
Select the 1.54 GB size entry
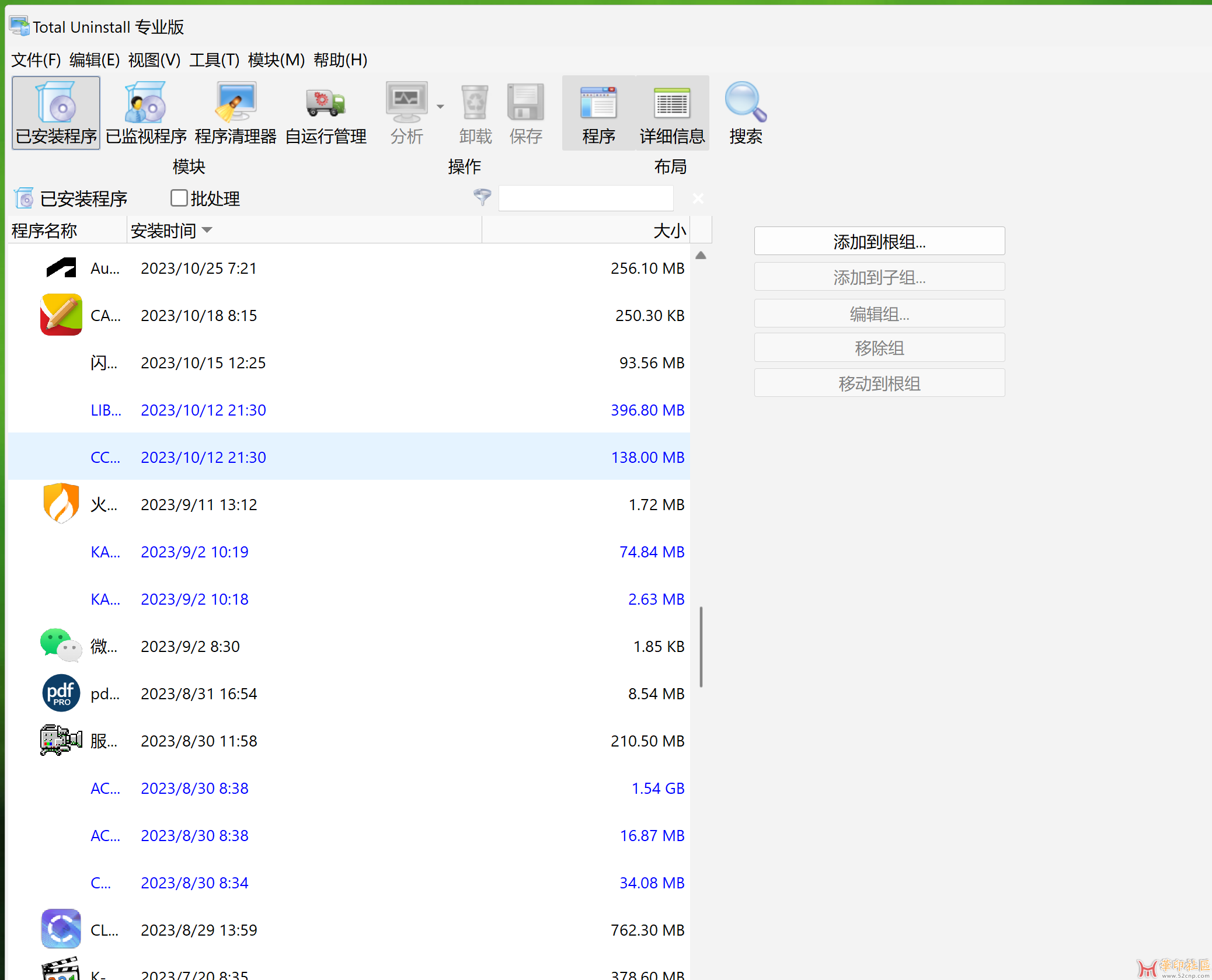click(658, 787)
